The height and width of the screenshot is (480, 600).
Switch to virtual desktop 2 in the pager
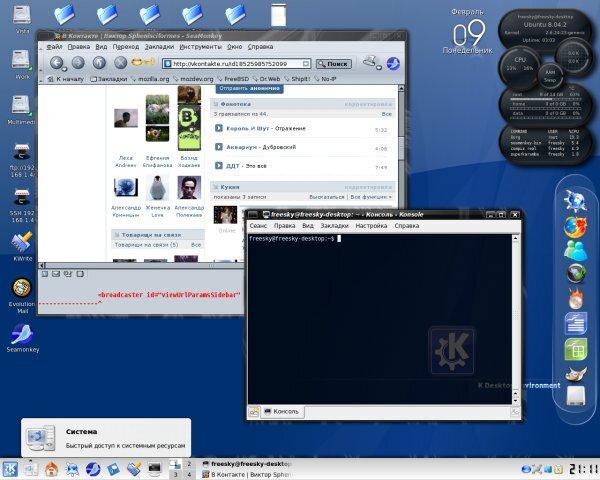pyautogui.click(x=189, y=463)
